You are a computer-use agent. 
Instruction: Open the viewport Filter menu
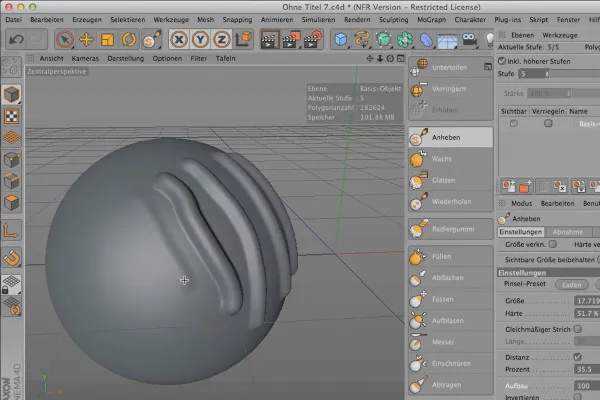pyautogui.click(x=199, y=59)
